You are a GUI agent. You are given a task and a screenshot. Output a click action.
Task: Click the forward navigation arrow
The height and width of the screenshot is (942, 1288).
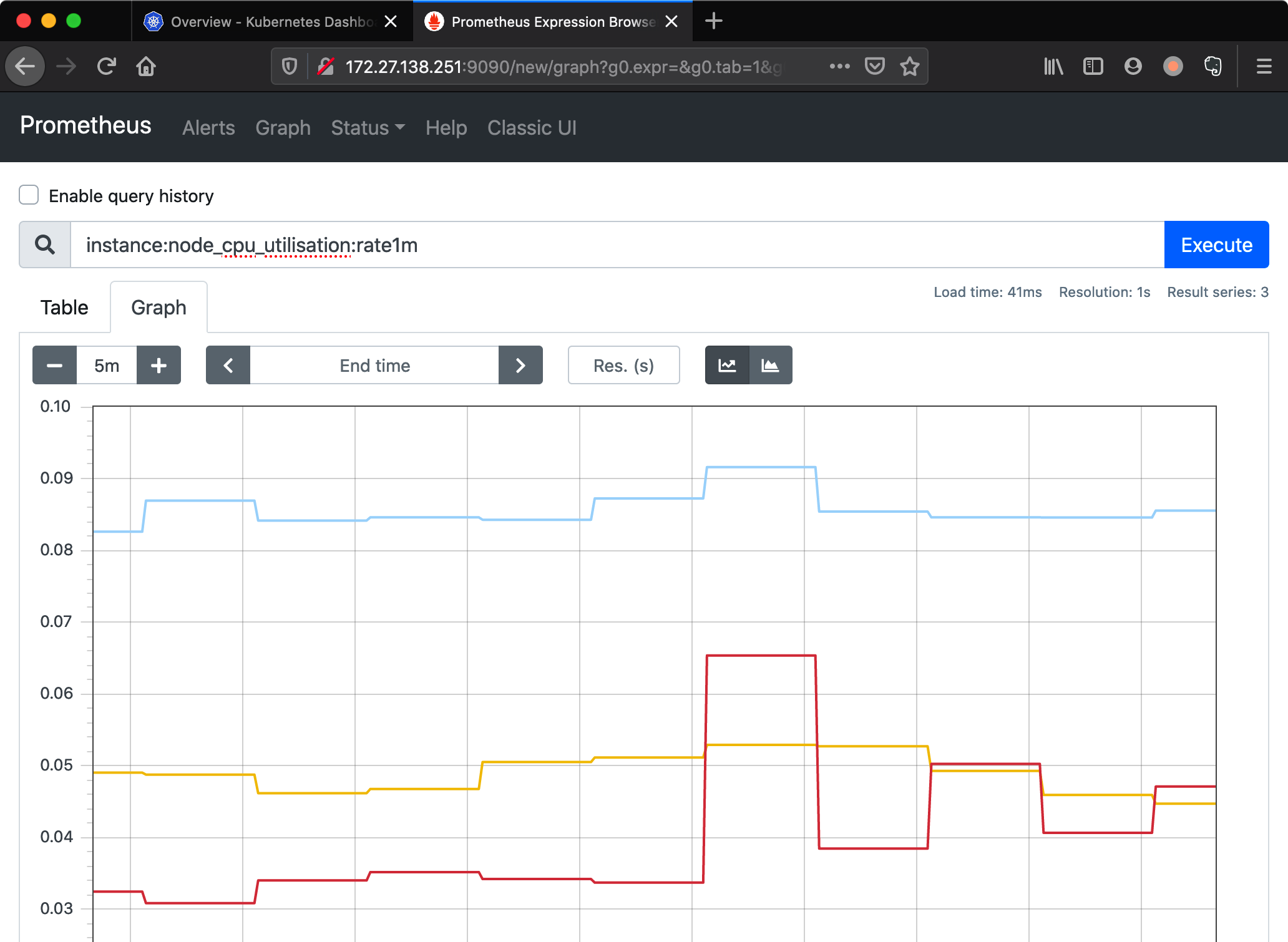(x=66, y=66)
